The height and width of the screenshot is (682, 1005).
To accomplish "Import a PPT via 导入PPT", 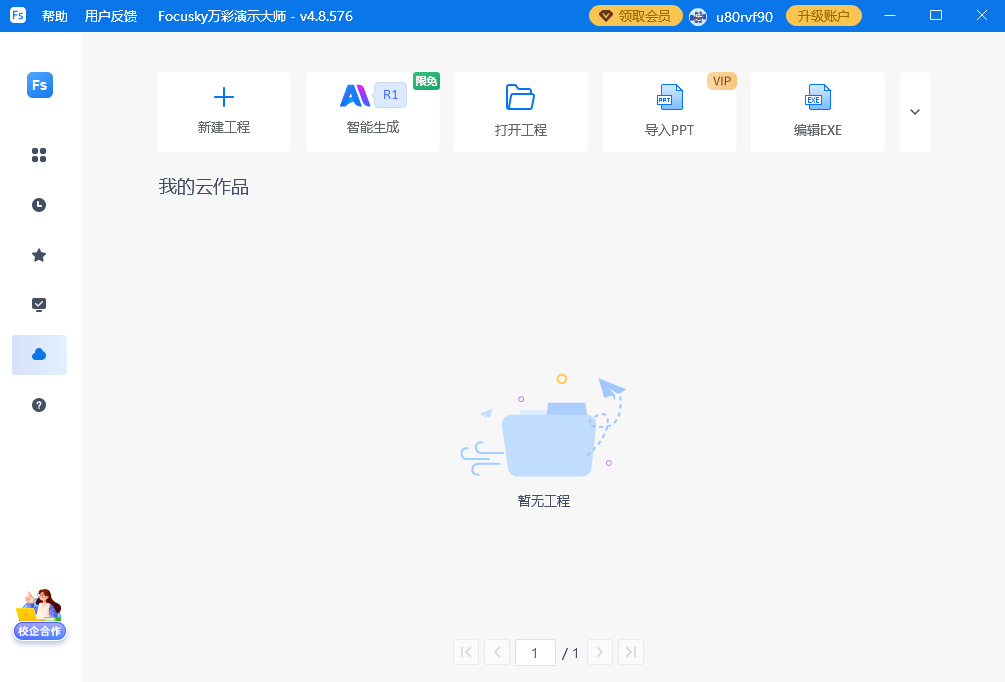I will 669,112.
